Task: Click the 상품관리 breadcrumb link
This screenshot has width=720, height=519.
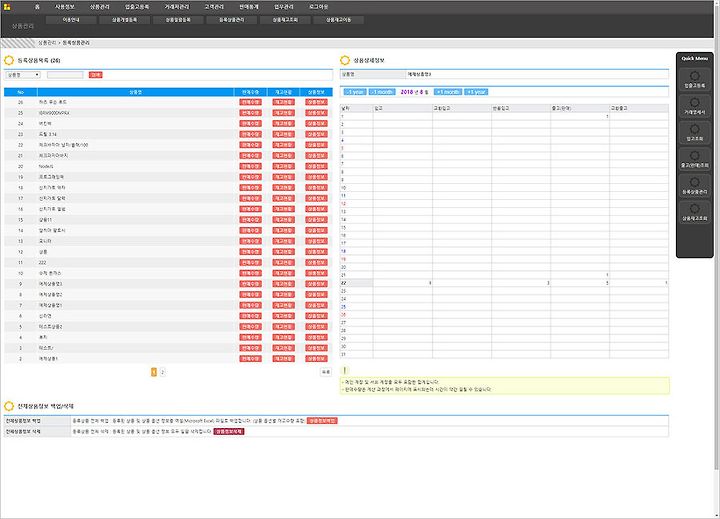Action: click(x=47, y=43)
